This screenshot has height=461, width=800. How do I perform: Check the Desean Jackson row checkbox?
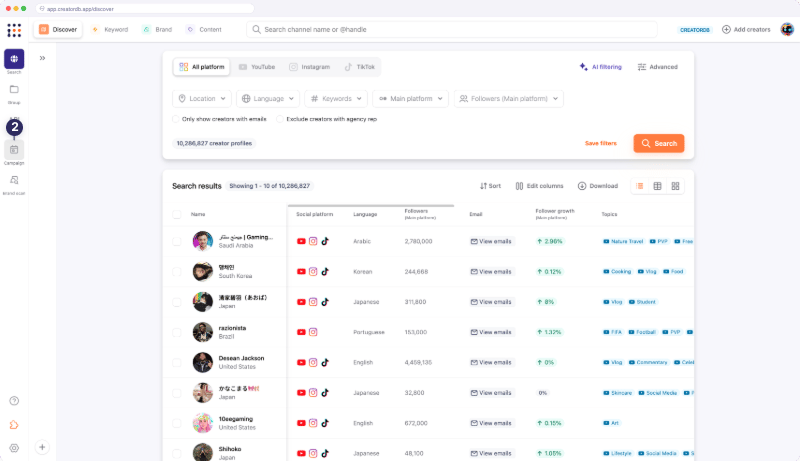click(177, 363)
